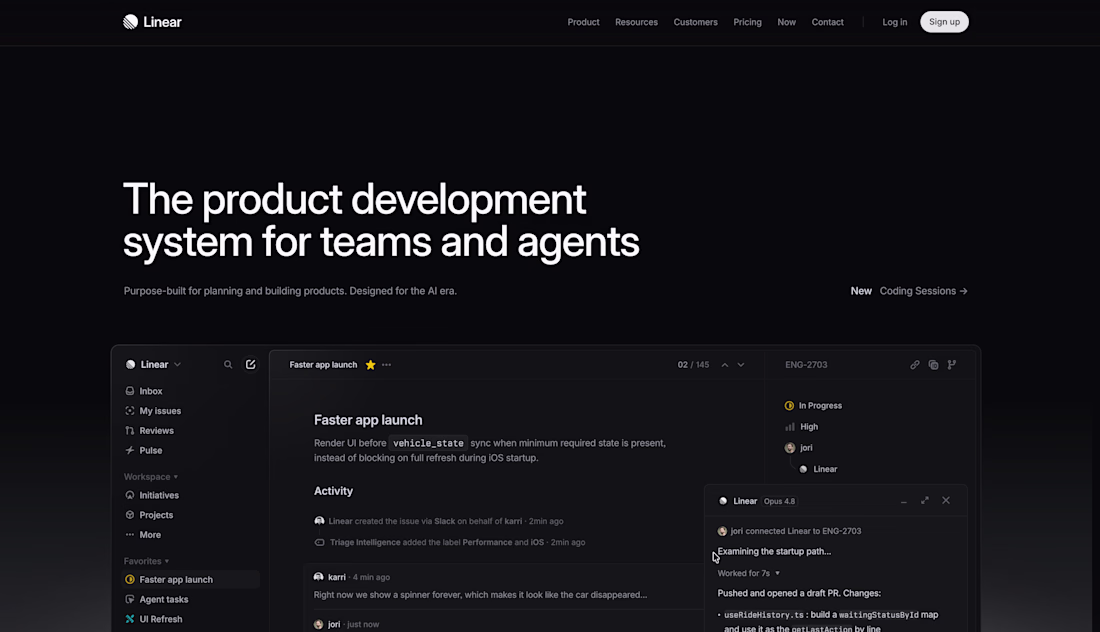The image size is (1100, 632).
Task: Open Inbox in the sidebar
Action: point(189,391)
